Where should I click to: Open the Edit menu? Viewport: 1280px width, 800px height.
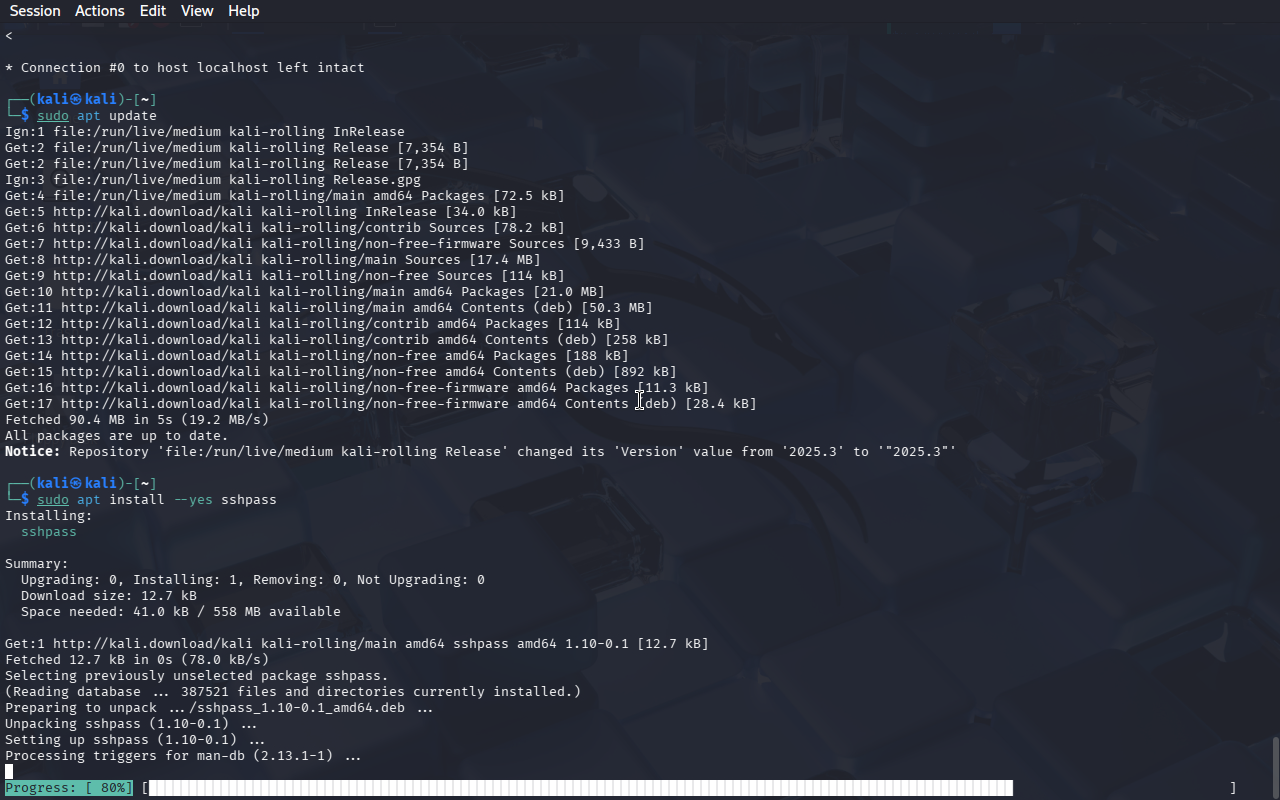pyautogui.click(x=153, y=11)
